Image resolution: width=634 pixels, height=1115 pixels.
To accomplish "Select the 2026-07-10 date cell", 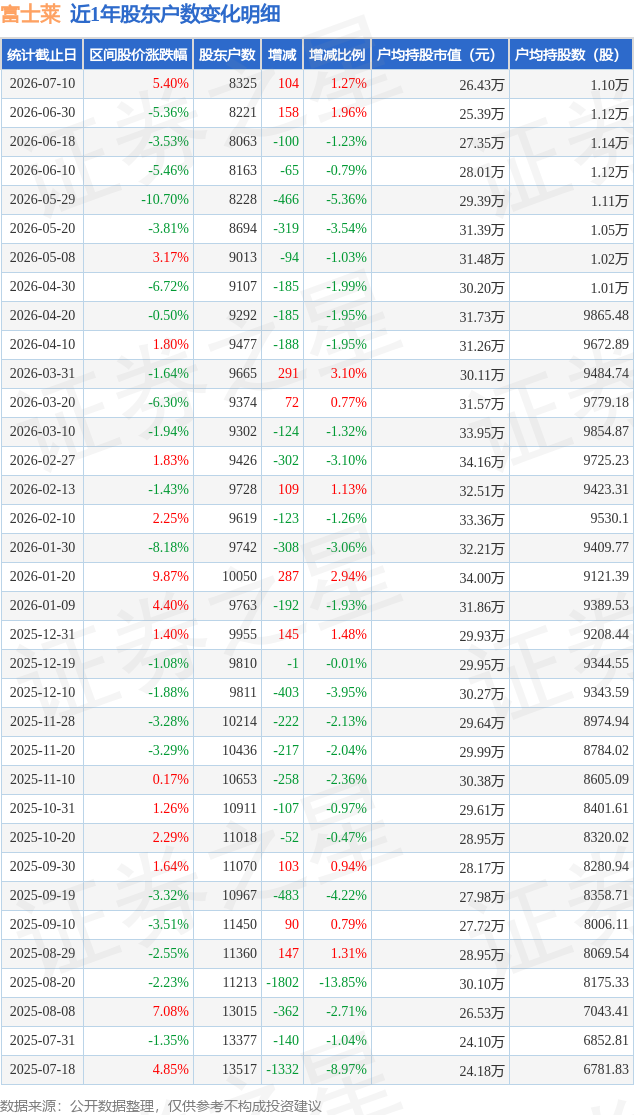I will click(x=42, y=83).
